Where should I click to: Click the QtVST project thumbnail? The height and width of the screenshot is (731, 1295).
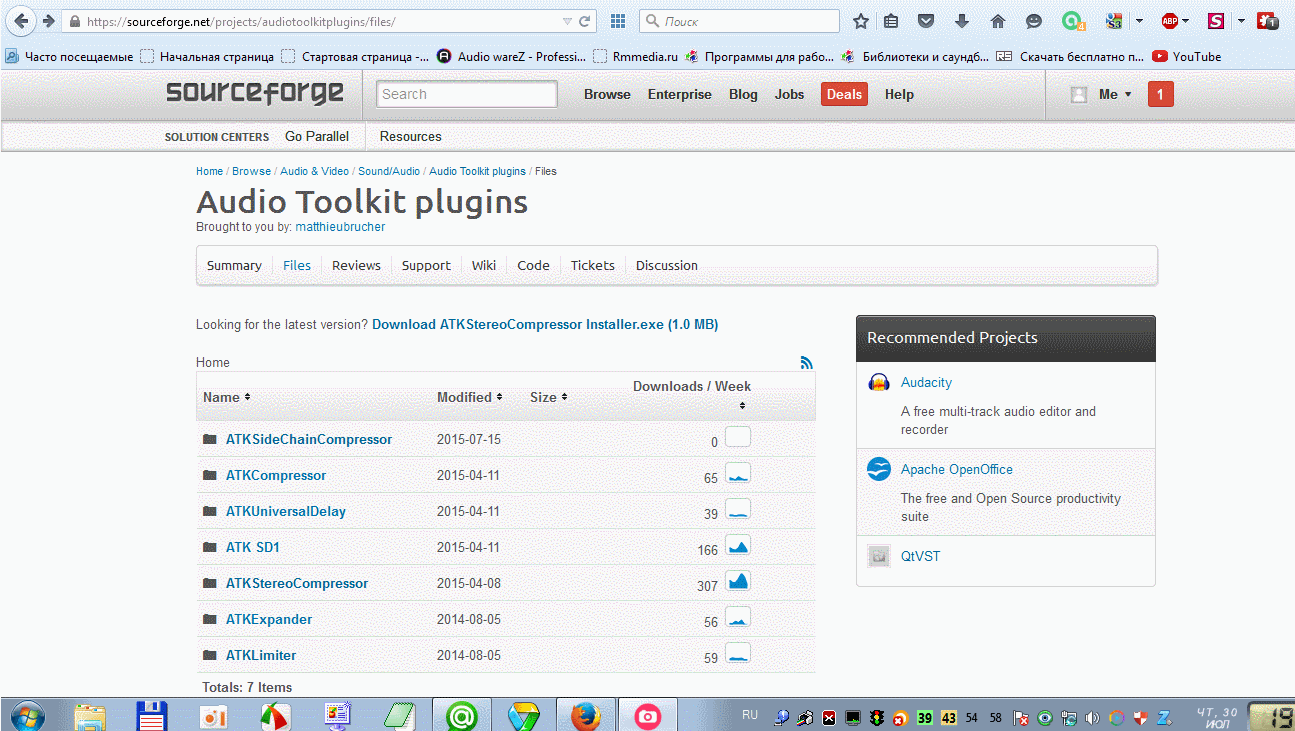[x=879, y=557]
